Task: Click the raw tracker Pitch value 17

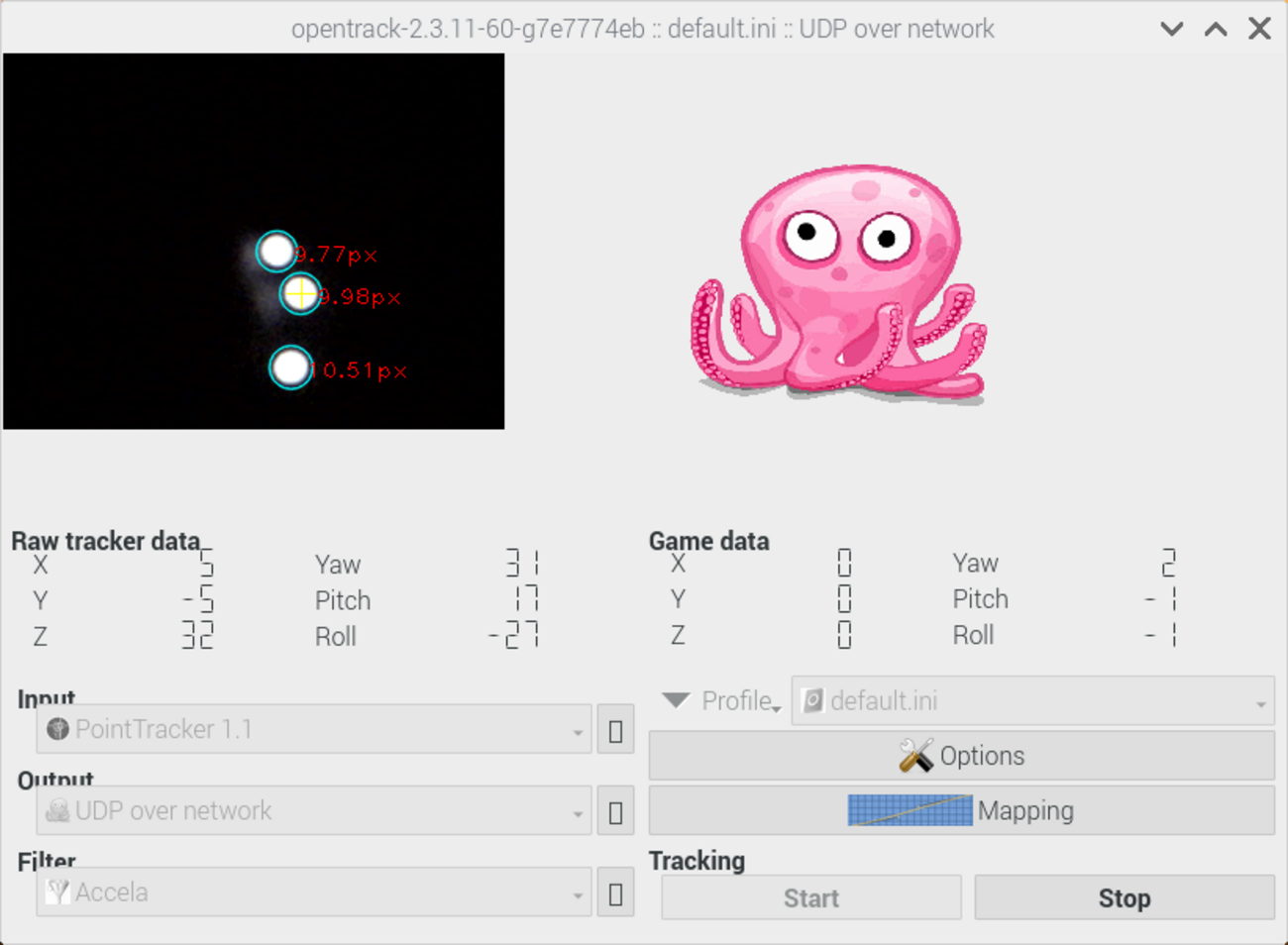Action: click(x=525, y=599)
